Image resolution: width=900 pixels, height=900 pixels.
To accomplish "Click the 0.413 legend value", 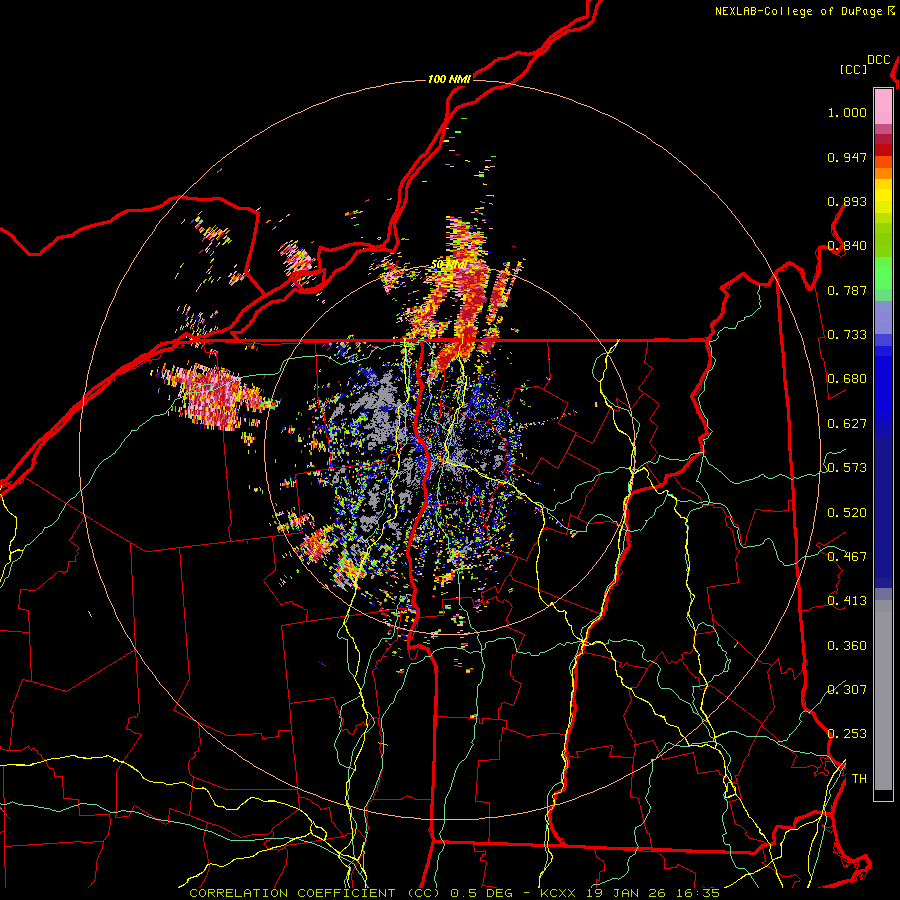I will pos(847,600).
